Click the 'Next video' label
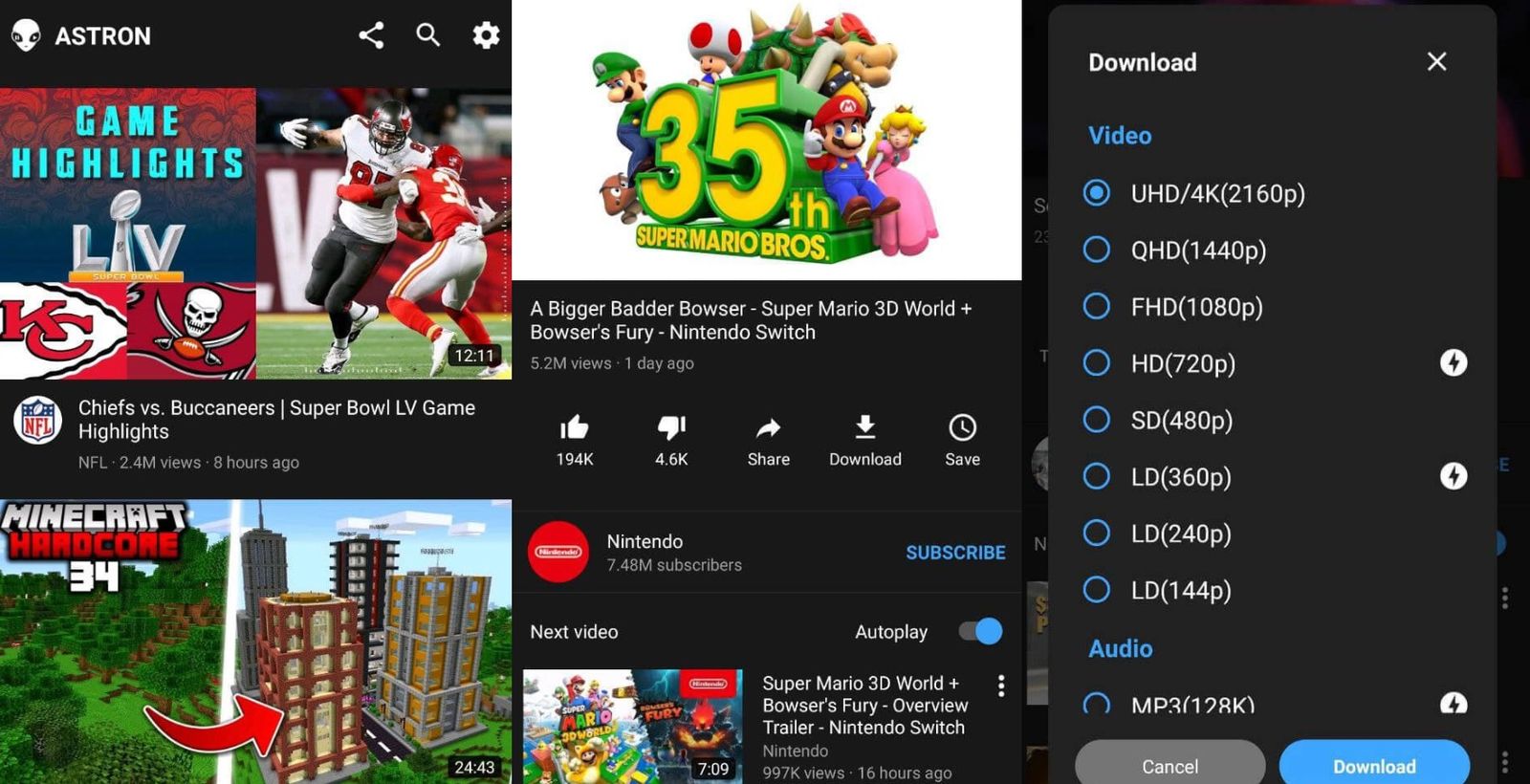The image size is (1530, 784). pyautogui.click(x=574, y=632)
